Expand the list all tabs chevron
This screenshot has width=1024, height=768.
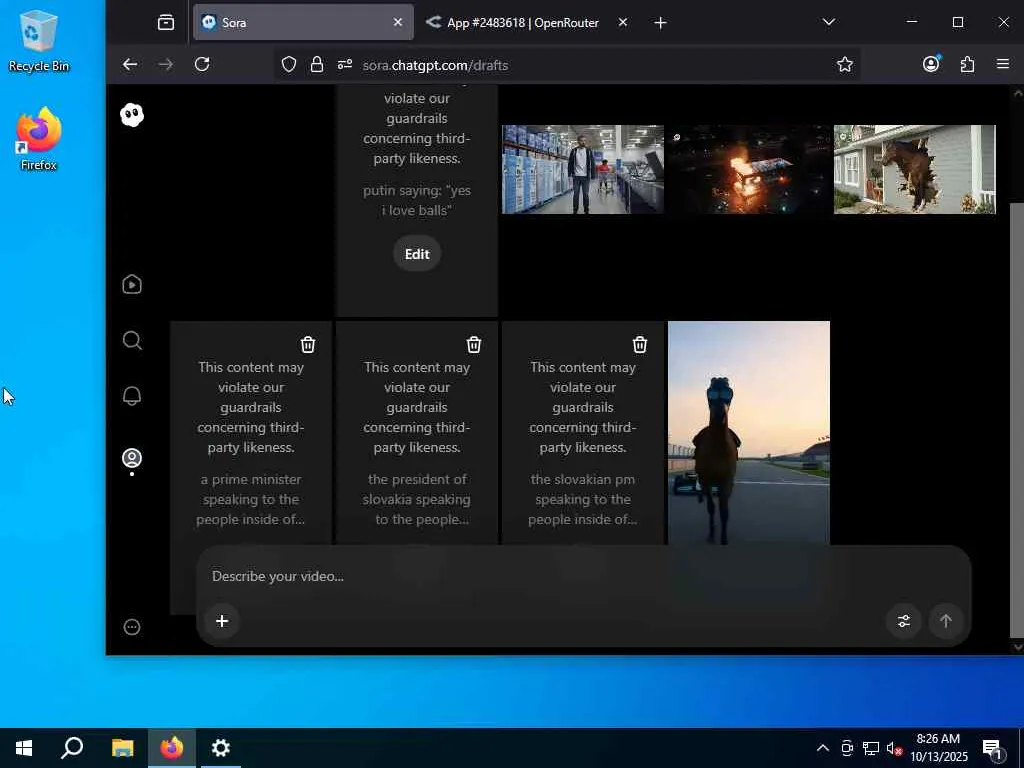(x=828, y=22)
